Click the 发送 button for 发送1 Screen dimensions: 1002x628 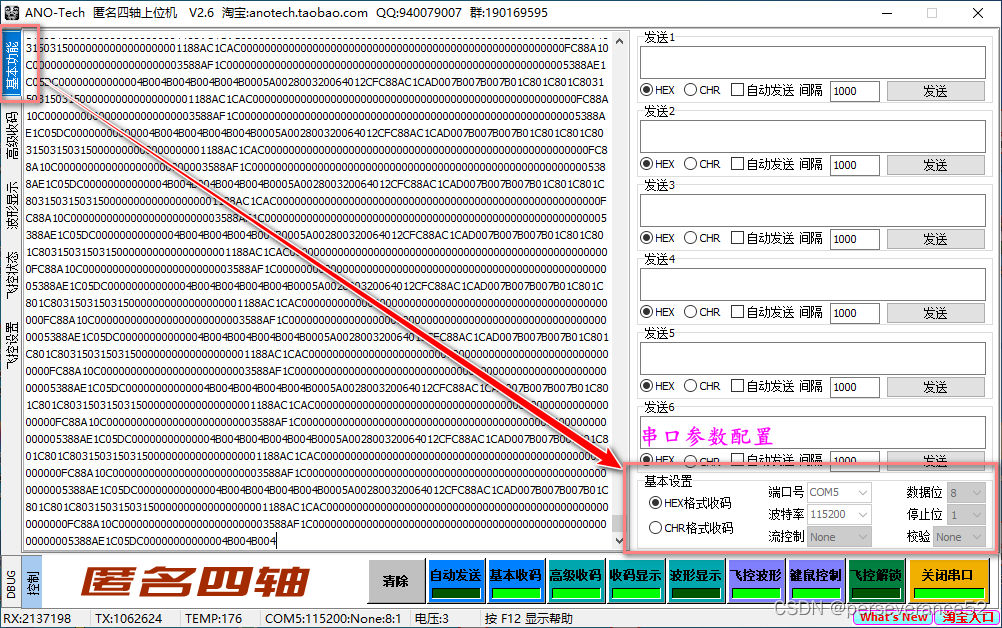pos(936,91)
